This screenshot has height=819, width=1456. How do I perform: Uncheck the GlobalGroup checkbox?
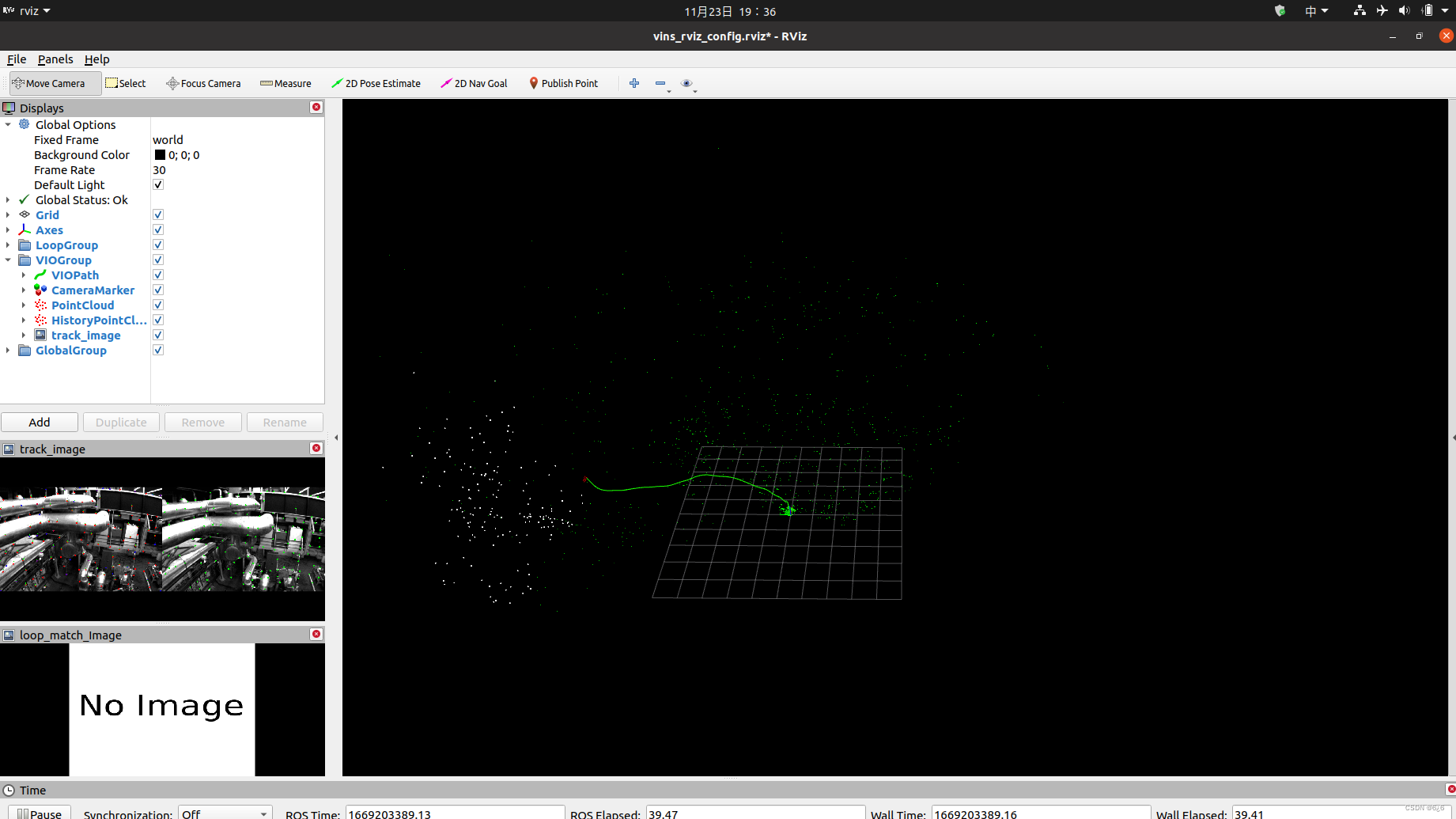point(158,350)
